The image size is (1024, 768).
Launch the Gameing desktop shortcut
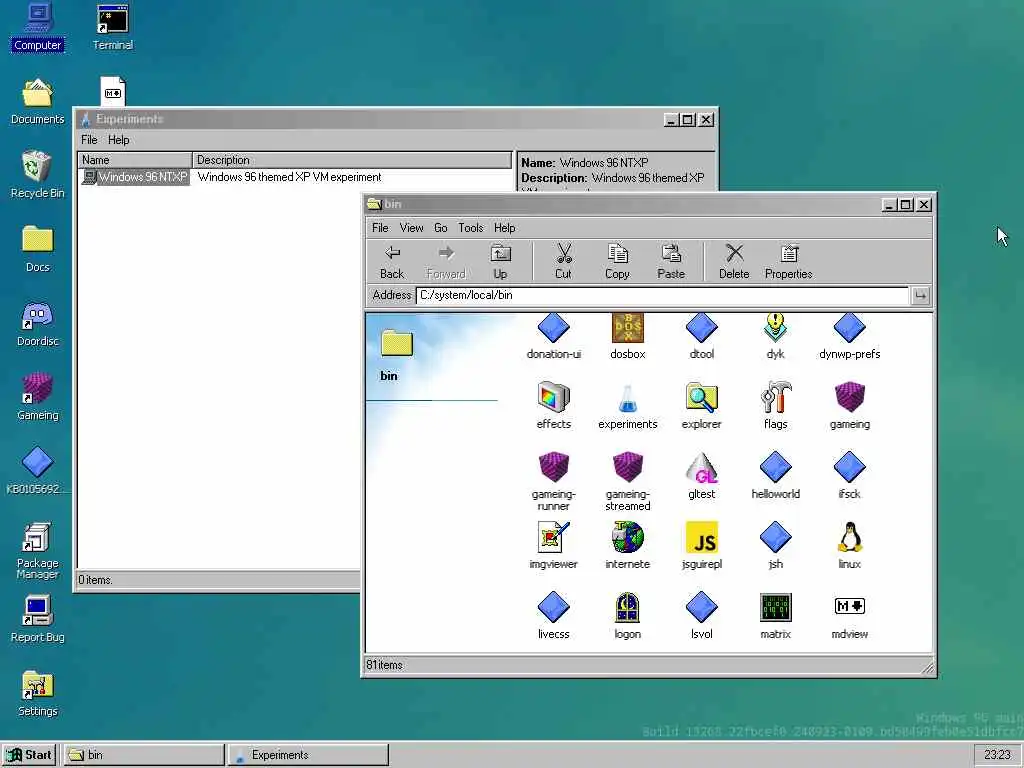click(x=37, y=397)
